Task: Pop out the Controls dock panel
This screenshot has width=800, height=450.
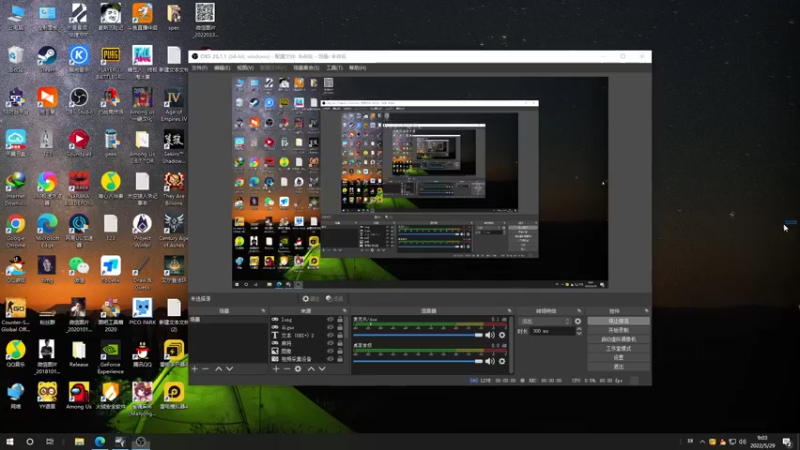Action: click(x=646, y=311)
